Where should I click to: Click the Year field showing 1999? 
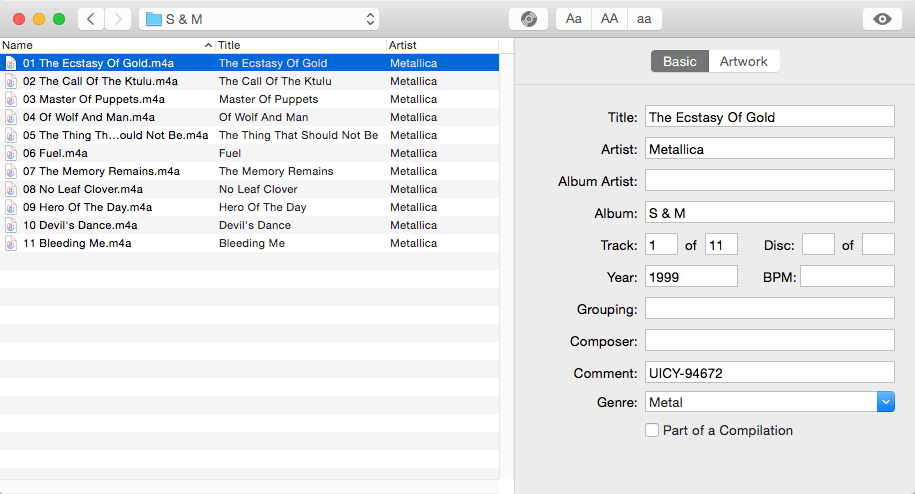click(x=691, y=276)
